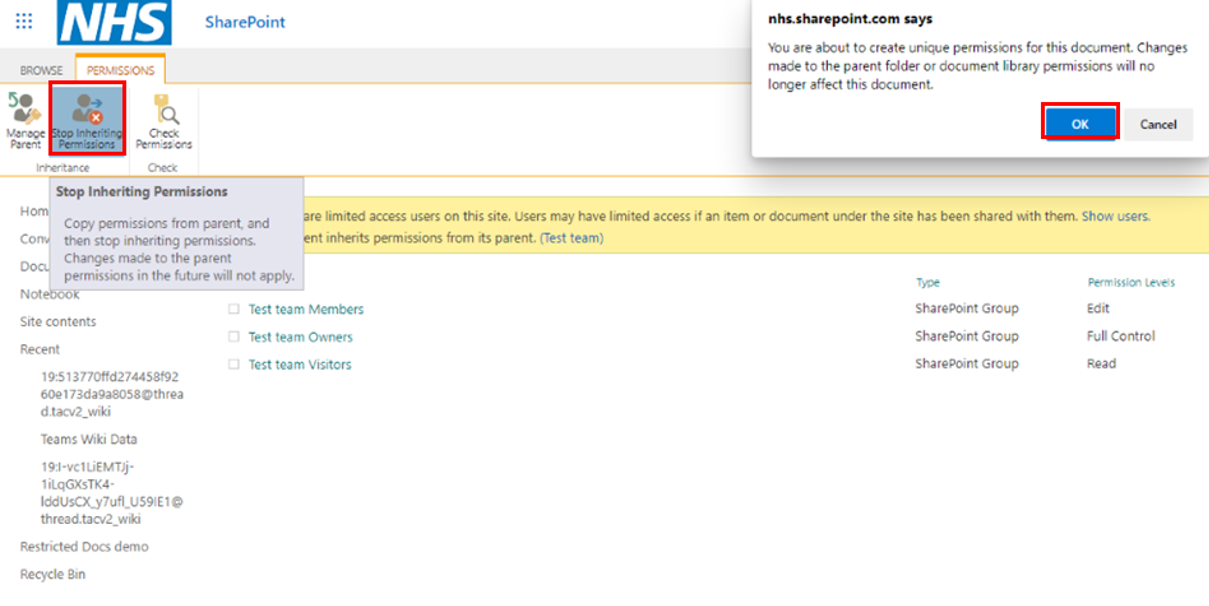Open the app launcher waffle icon

tap(24, 21)
